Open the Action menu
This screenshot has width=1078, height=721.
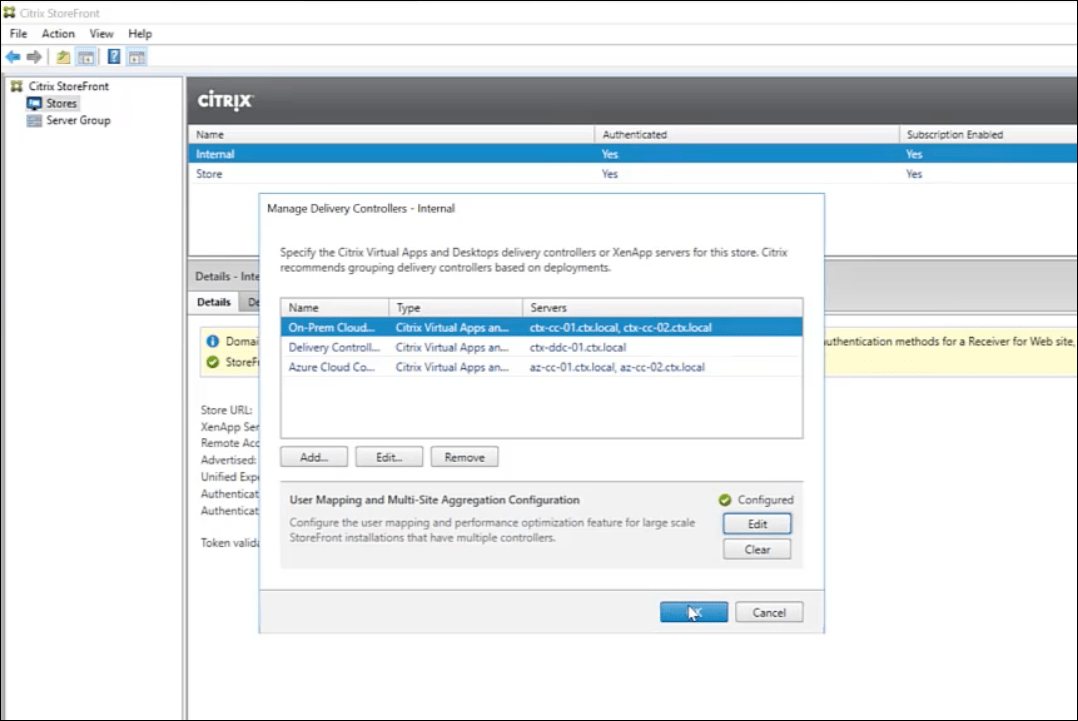(x=58, y=33)
